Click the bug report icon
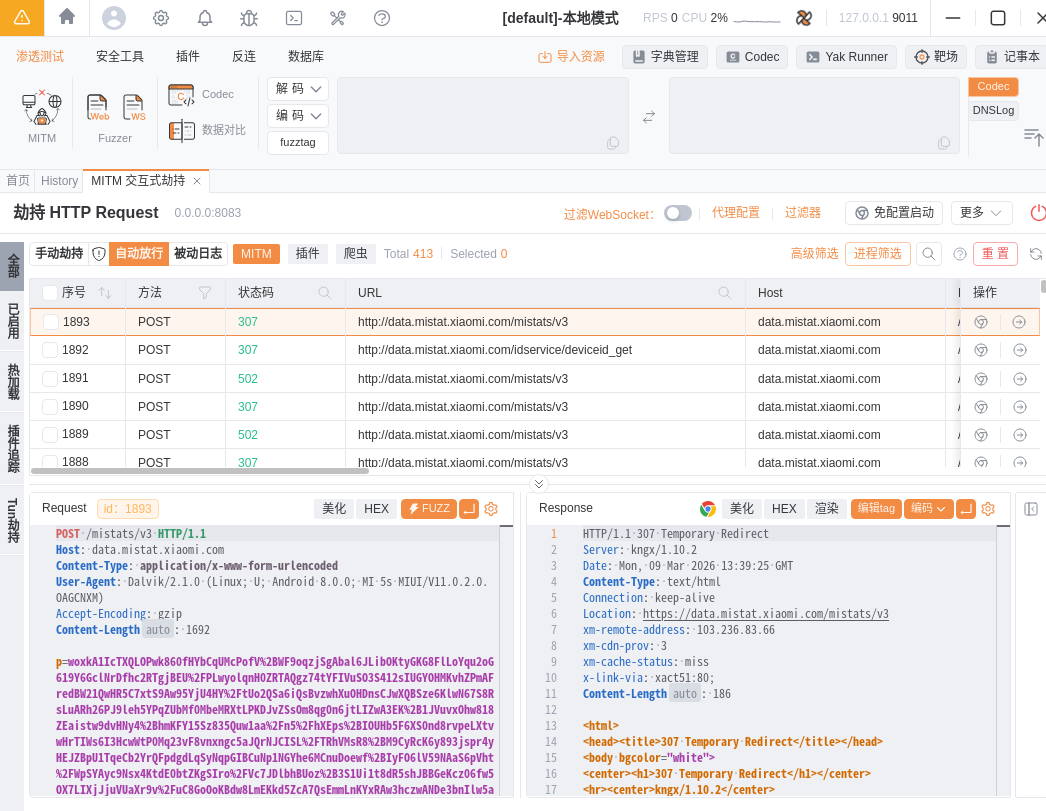This screenshot has width=1046, height=811. tap(249, 18)
